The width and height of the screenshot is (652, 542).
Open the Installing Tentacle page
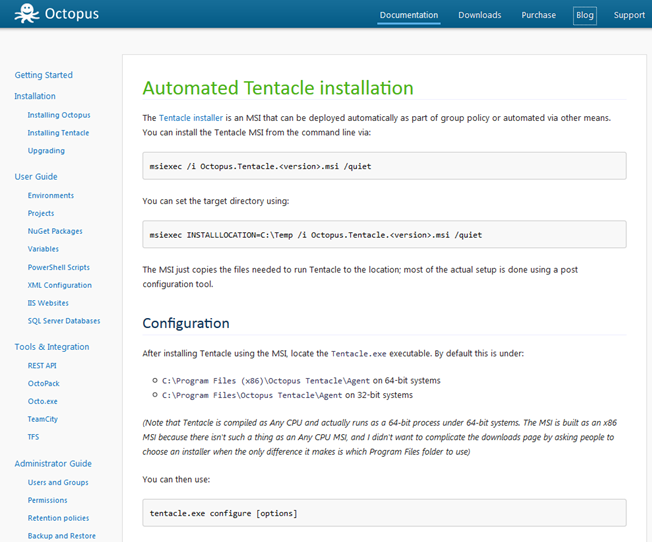tap(58, 133)
